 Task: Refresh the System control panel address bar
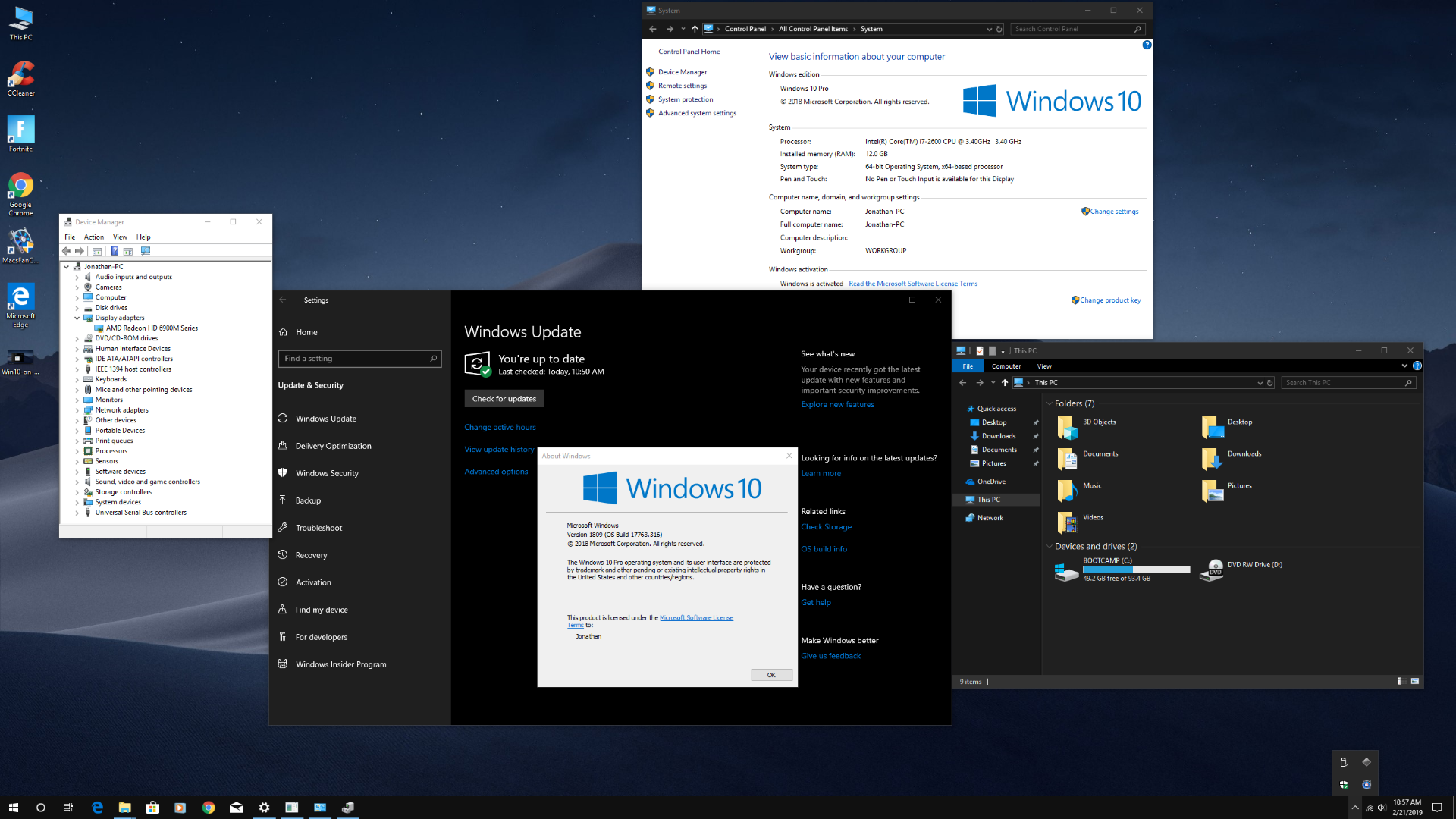tap(999, 29)
